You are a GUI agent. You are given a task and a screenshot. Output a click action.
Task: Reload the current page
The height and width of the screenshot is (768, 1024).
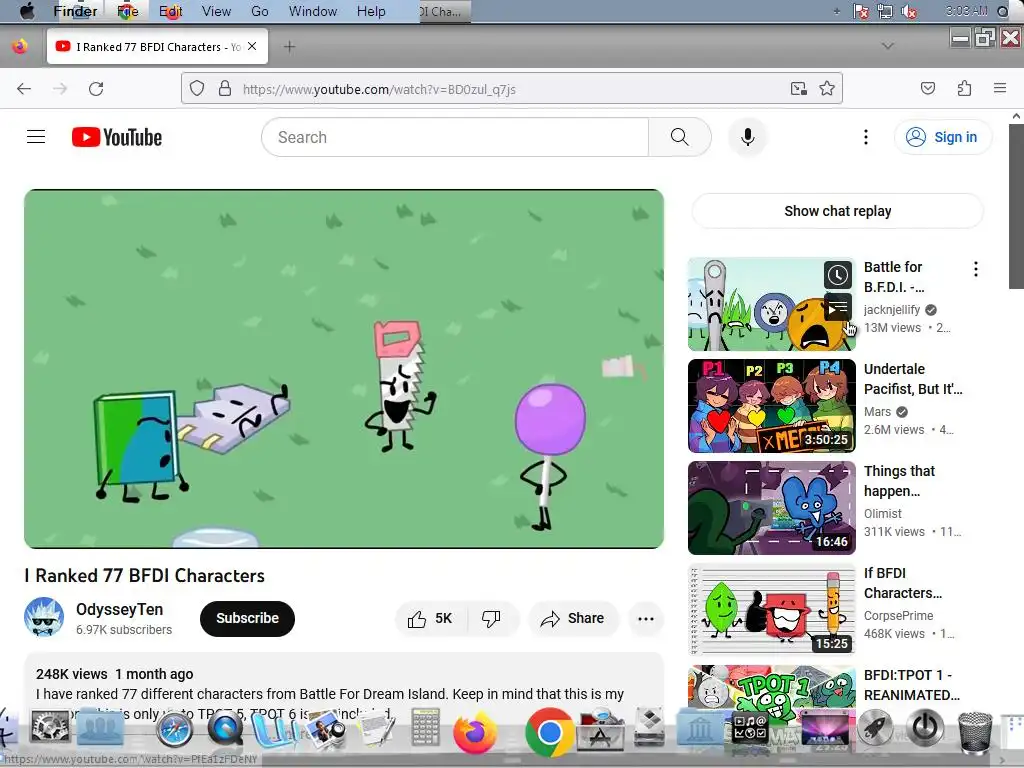(x=96, y=89)
